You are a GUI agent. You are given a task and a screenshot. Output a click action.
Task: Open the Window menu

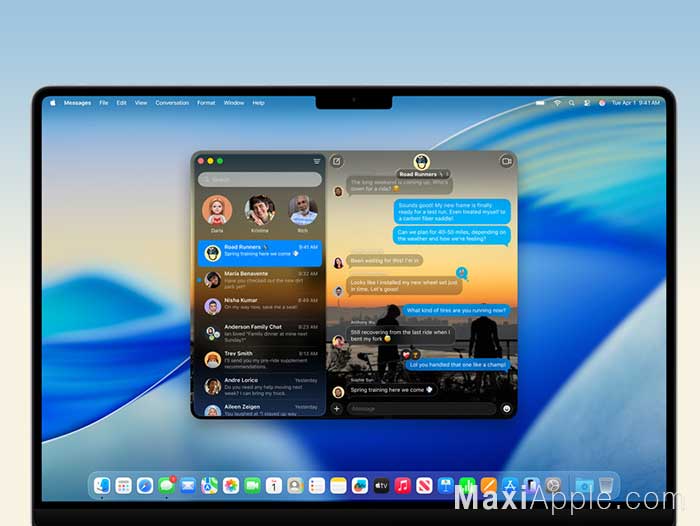pyautogui.click(x=234, y=103)
